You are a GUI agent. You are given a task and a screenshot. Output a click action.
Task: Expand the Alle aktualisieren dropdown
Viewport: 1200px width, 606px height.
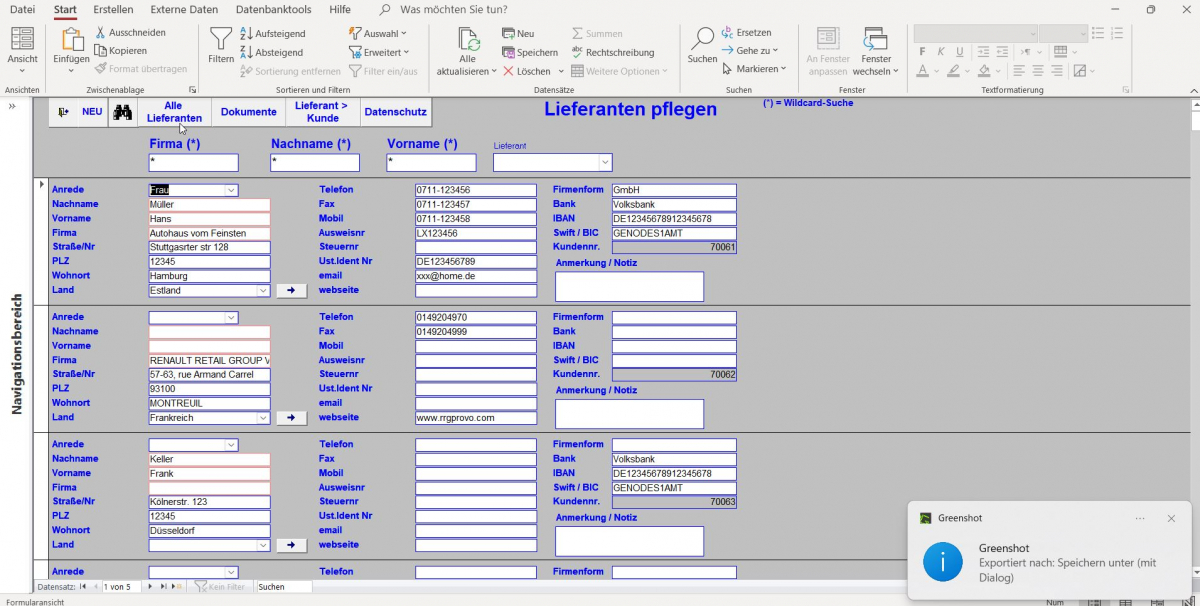(x=467, y=71)
